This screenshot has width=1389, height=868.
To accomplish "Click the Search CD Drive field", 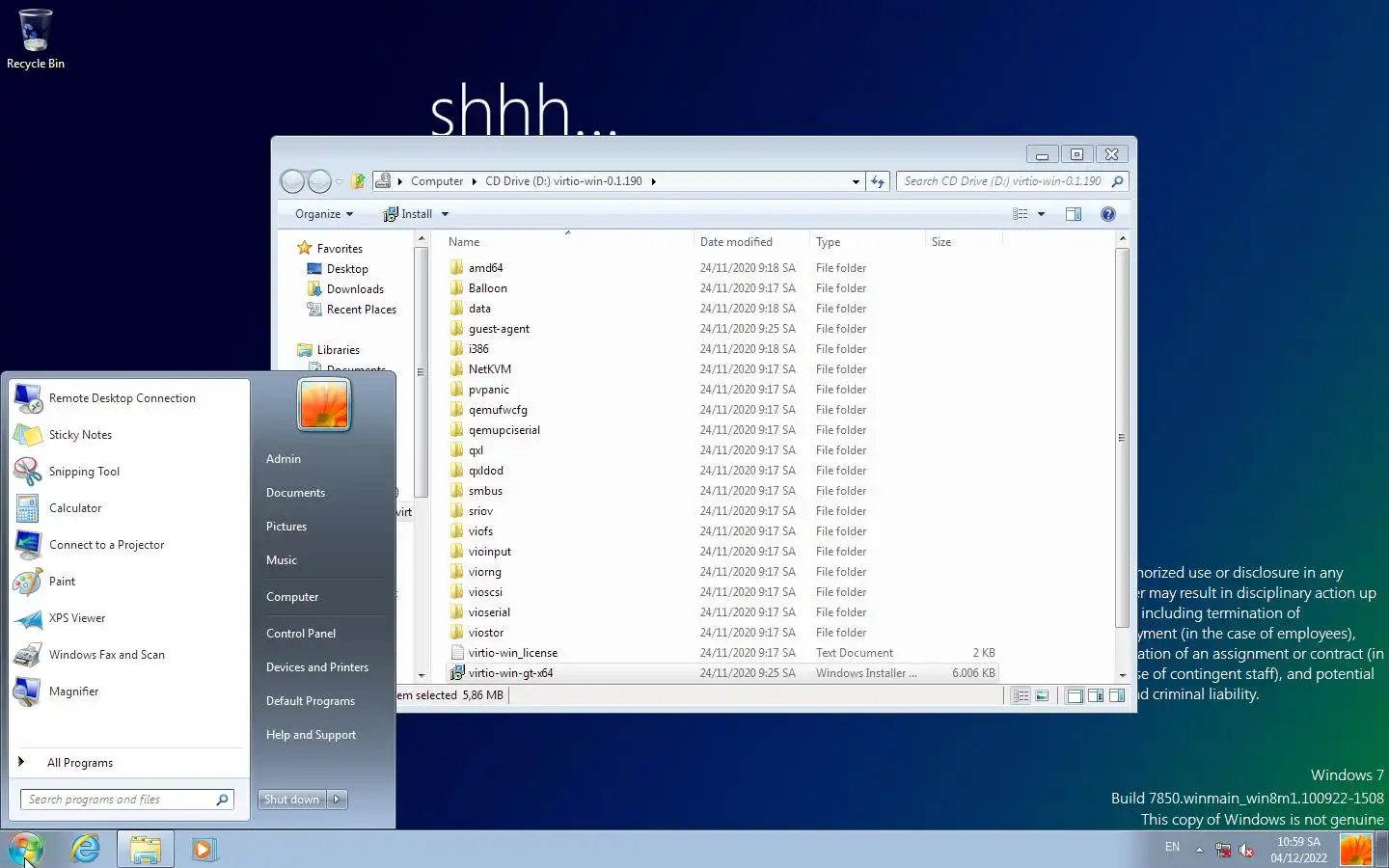I will pos(1012,181).
